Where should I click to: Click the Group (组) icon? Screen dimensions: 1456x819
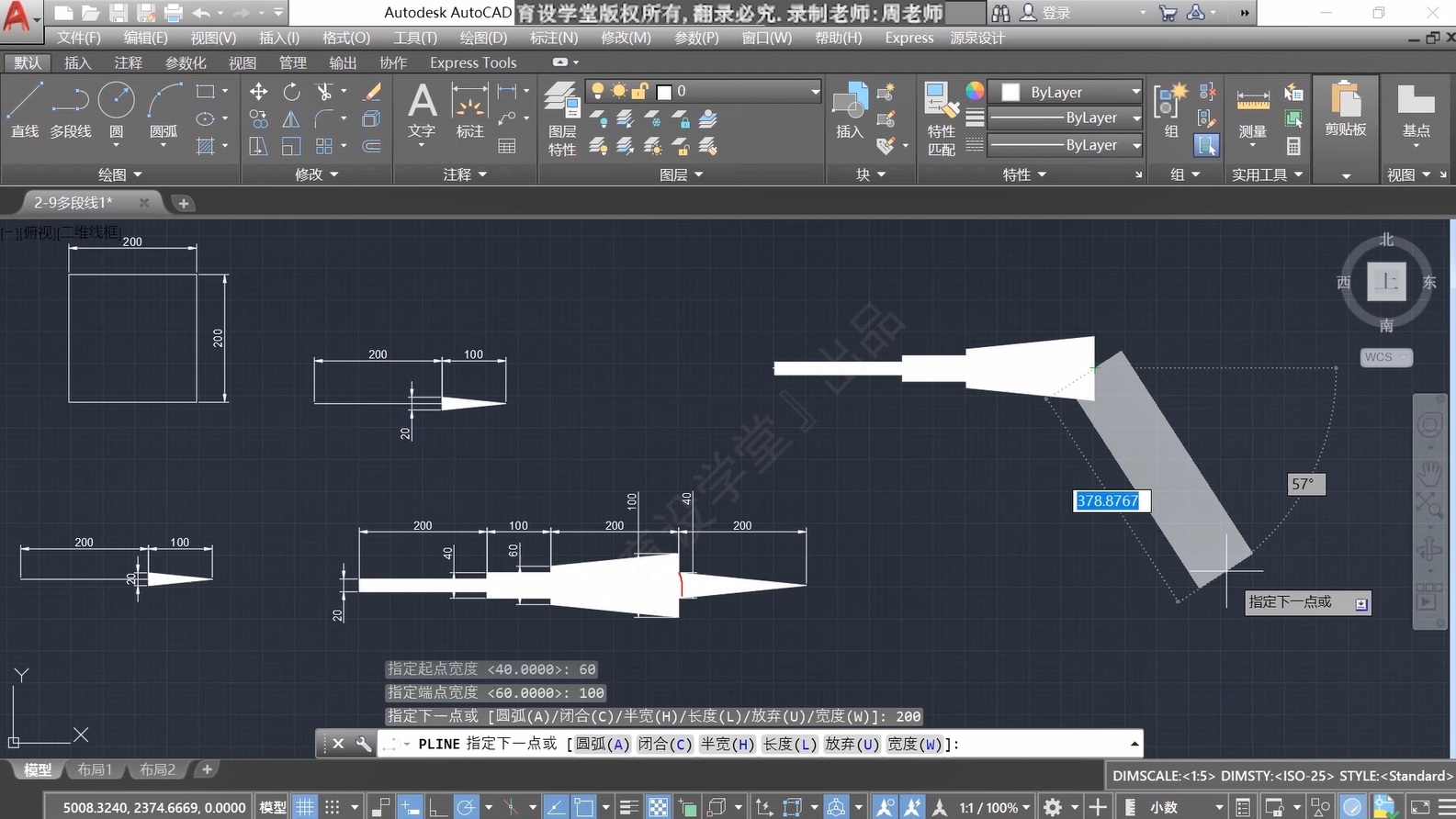[1171, 110]
